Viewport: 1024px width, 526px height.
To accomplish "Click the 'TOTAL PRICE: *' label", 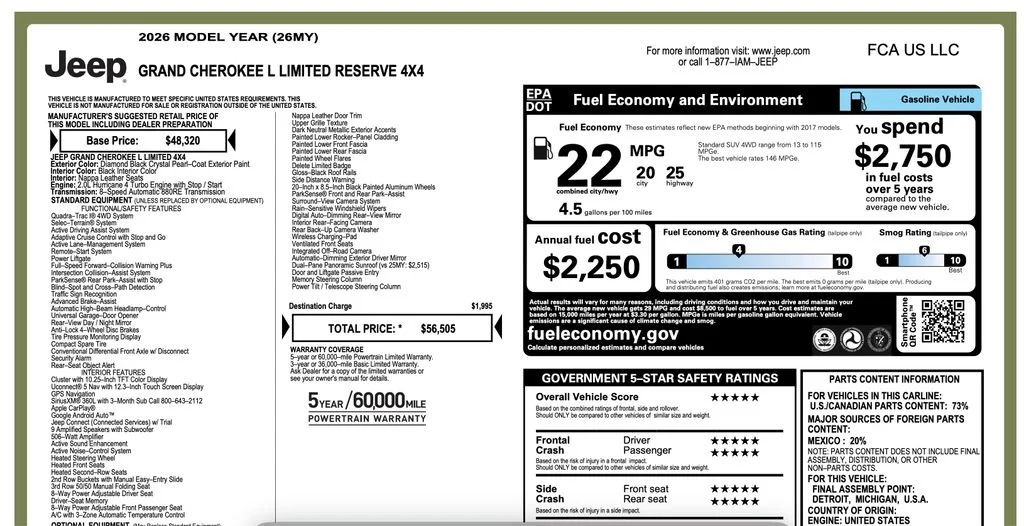I will pos(365,329).
